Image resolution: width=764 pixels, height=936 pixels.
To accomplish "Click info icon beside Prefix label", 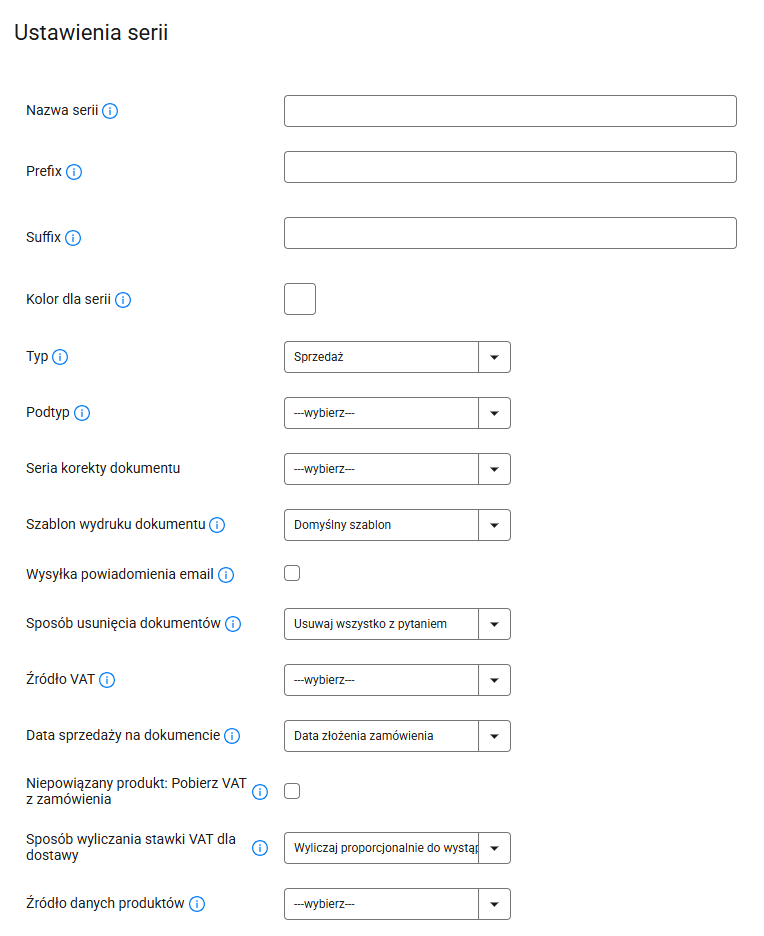I will click(x=74, y=172).
